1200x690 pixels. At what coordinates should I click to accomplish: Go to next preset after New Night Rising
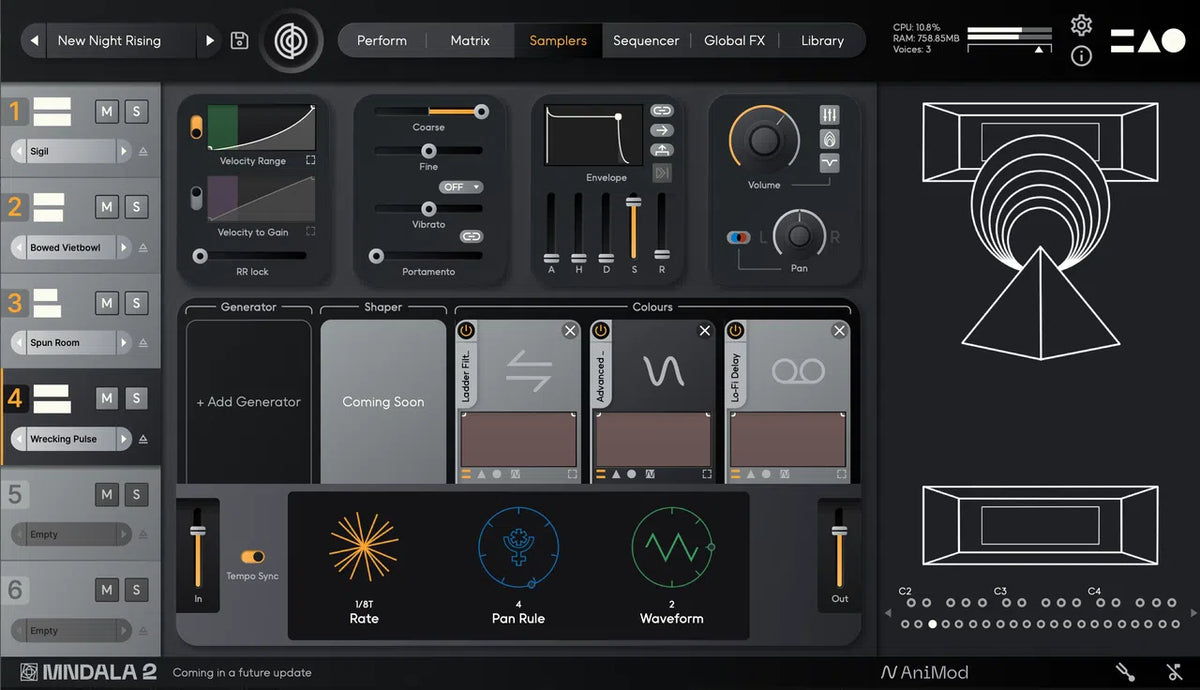[210, 41]
